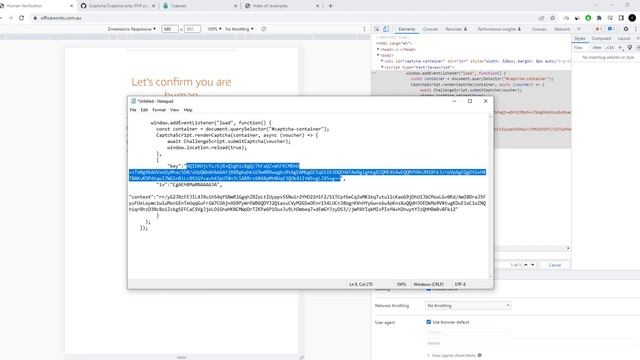Bookmark this page with star icon
This screenshot has width=640, height=360.
pyautogui.click(x=553, y=18)
